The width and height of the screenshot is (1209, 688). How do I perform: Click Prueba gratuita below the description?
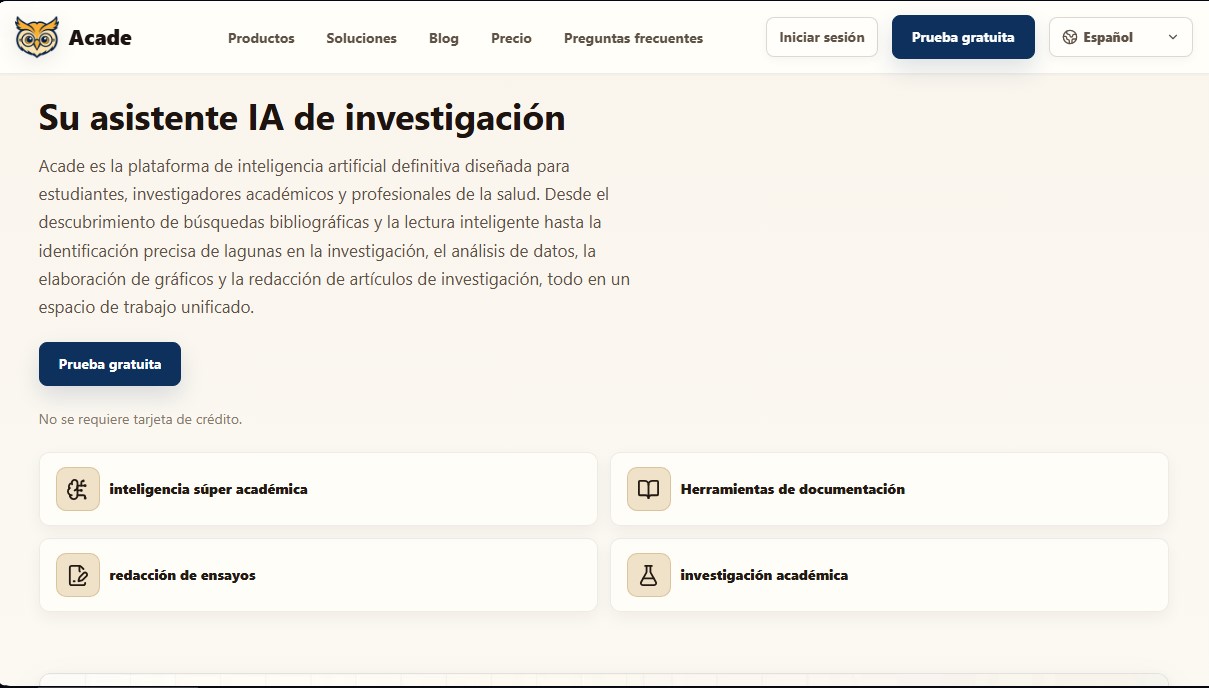[x=110, y=364]
